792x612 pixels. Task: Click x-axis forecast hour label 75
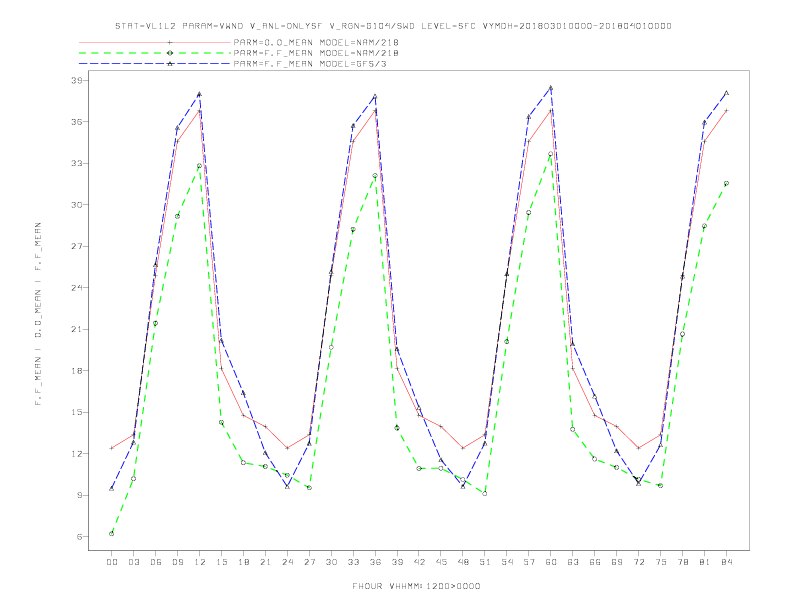(661, 562)
